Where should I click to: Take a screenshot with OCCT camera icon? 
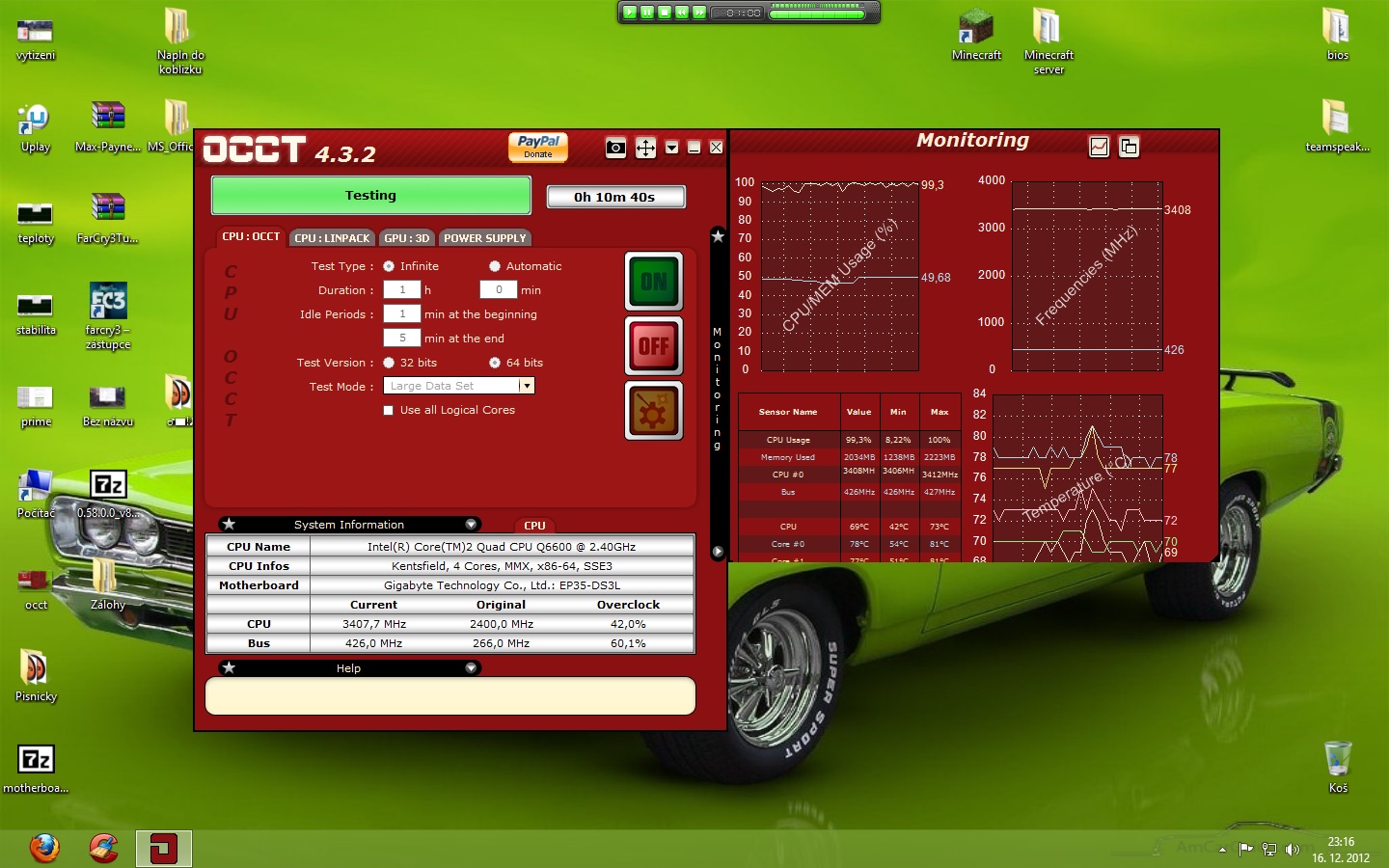pyautogui.click(x=615, y=148)
